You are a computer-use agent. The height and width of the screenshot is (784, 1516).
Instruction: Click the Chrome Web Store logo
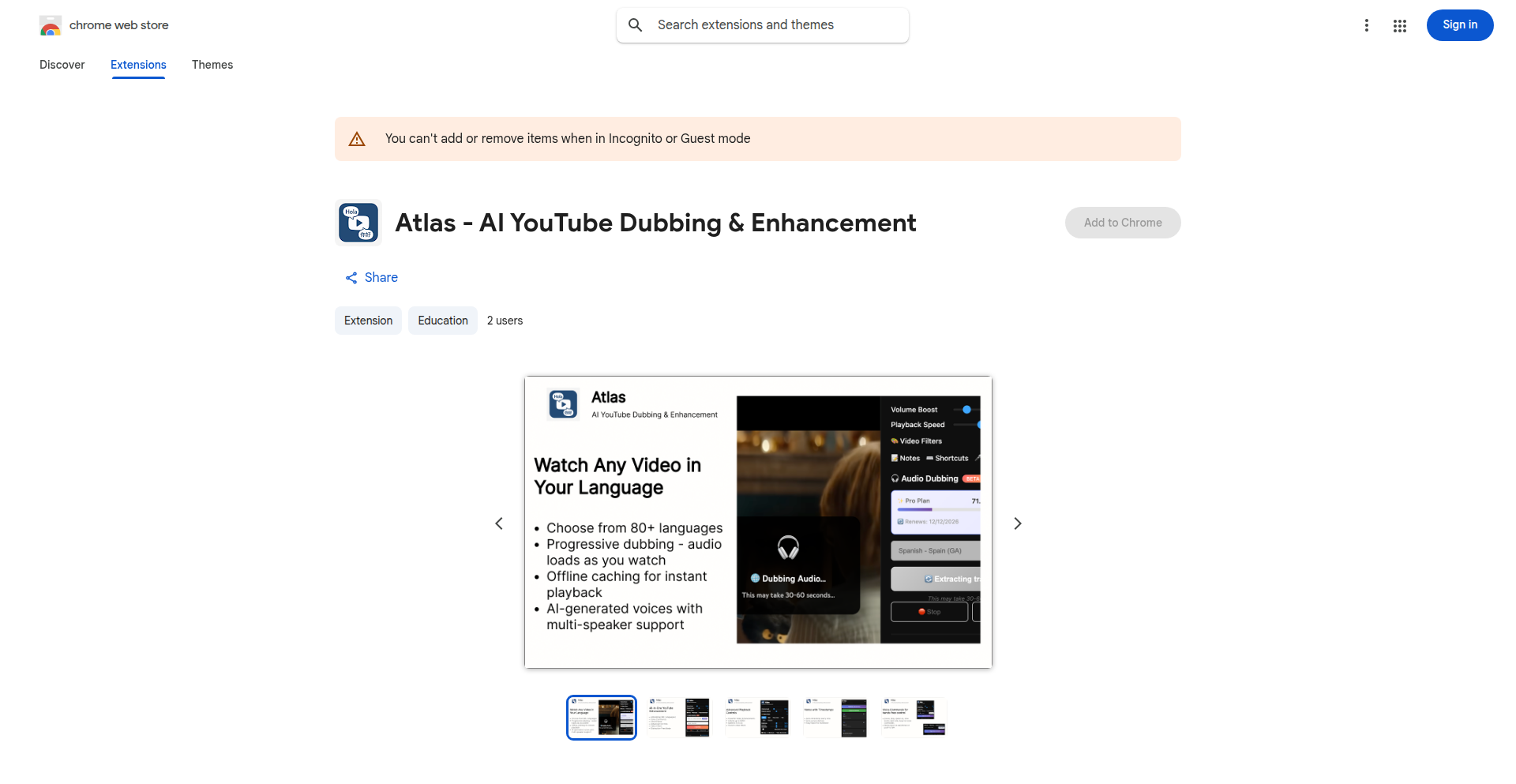(51, 24)
